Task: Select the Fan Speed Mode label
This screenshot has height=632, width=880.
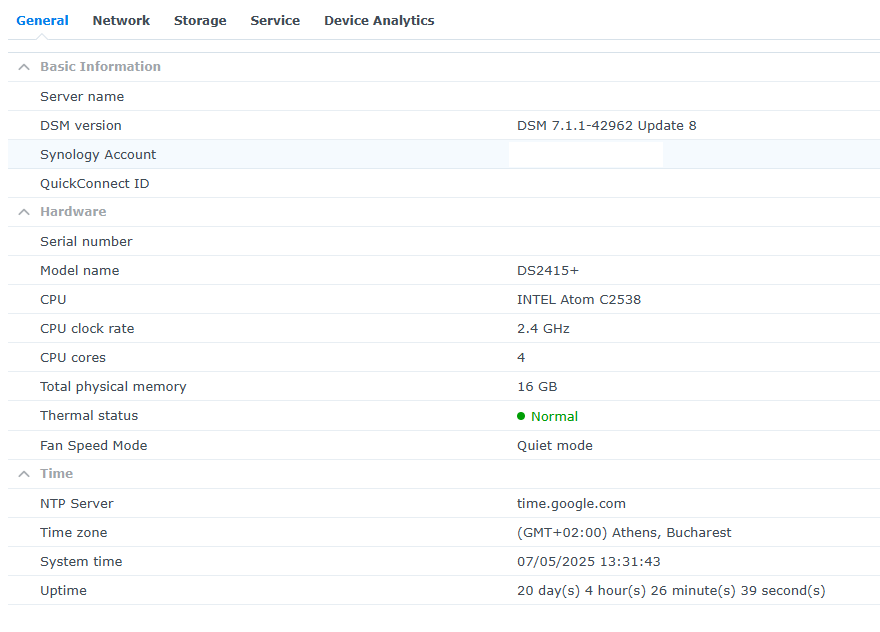Action: point(93,446)
